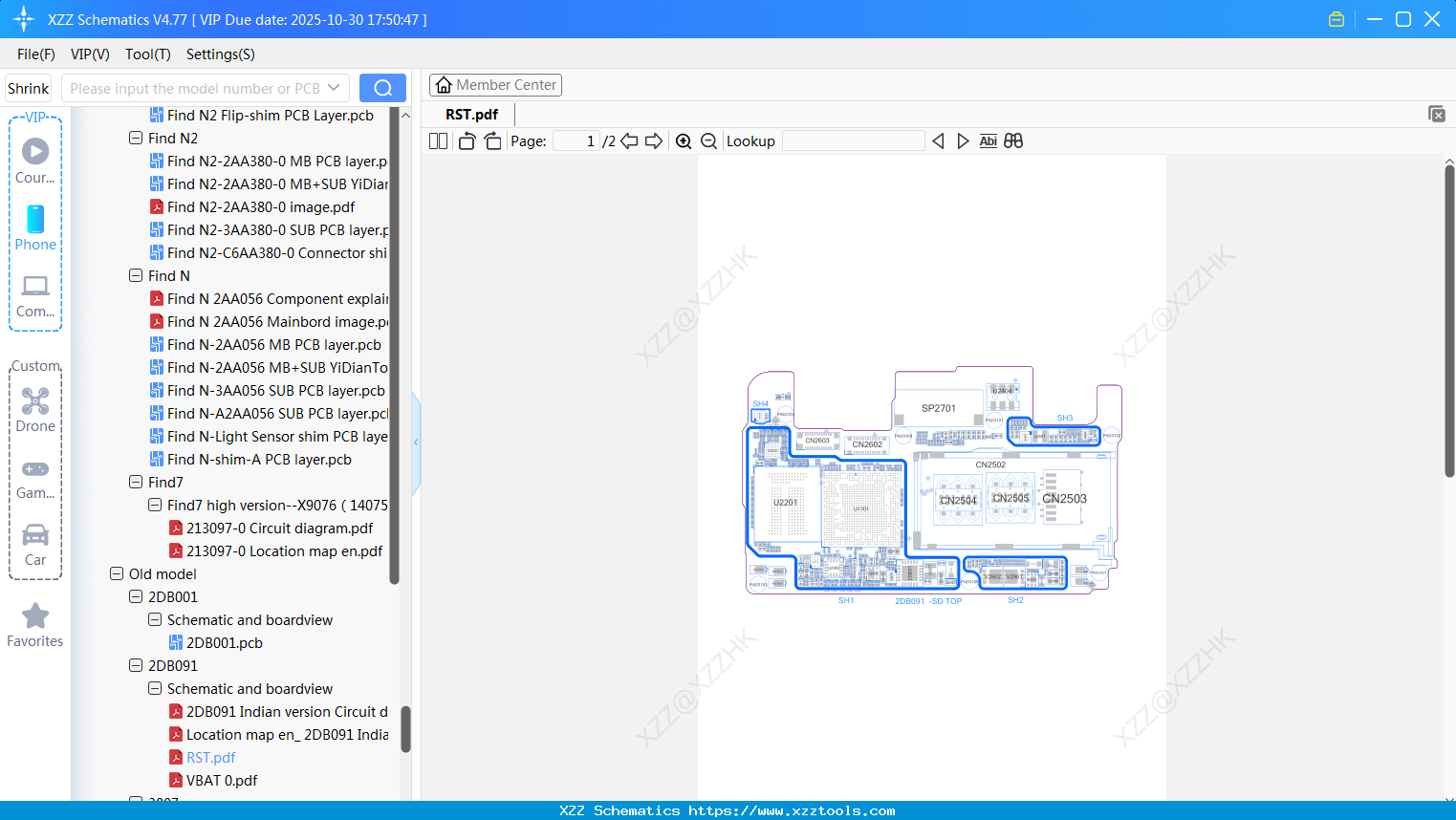
Task: Find previous lookup match
Action: (938, 141)
